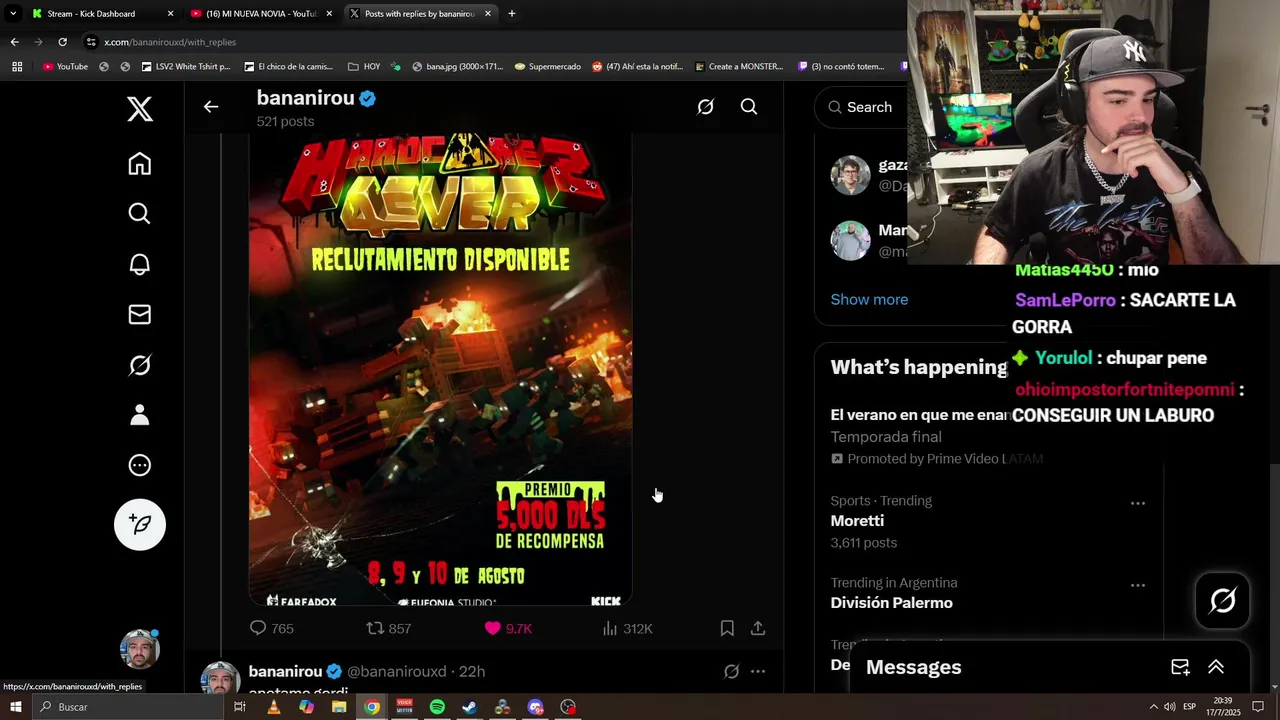Open bana.jpg bookmark

456,67
